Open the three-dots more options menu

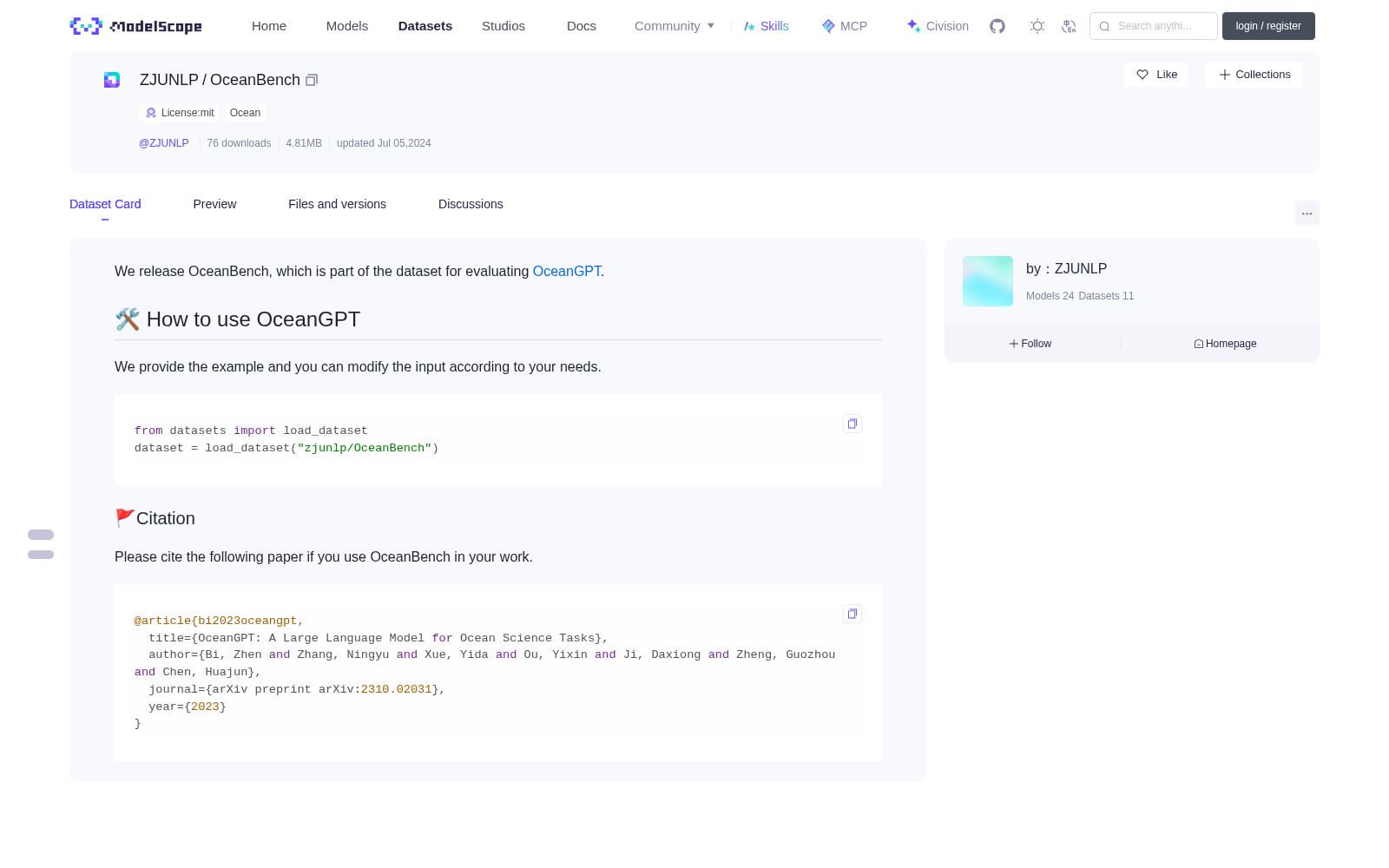(1307, 213)
